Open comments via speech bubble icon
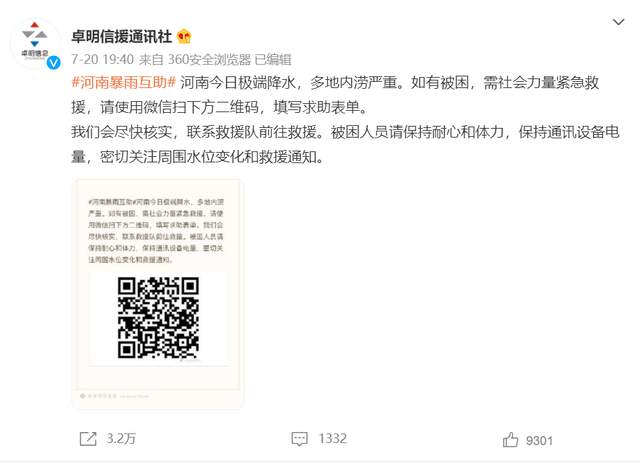Viewport: 640px width, 463px height. (x=300, y=439)
